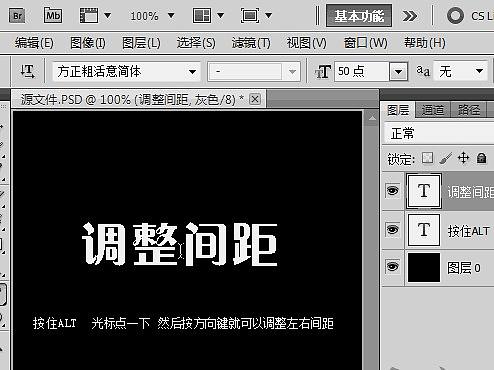Switch to the 路径 tab
This screenshot has width=494, height=370.
pos(468,110)
